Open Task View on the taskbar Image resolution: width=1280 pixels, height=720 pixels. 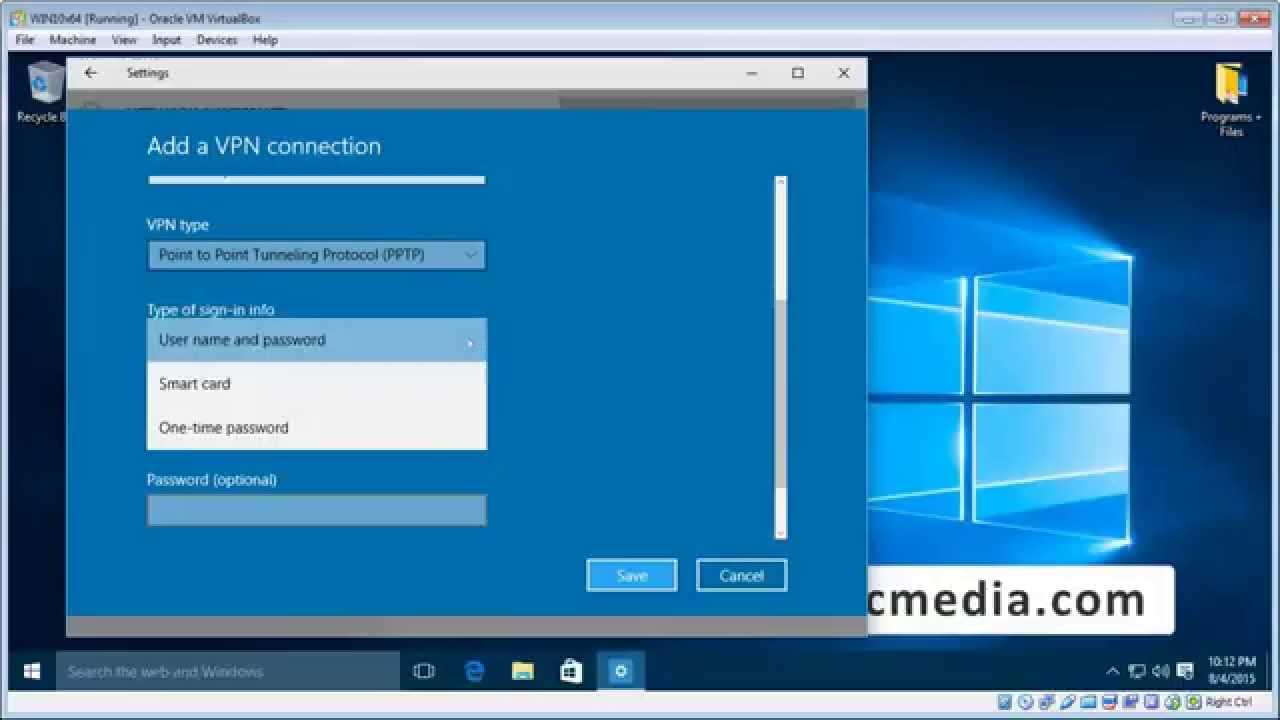[426, 671]
